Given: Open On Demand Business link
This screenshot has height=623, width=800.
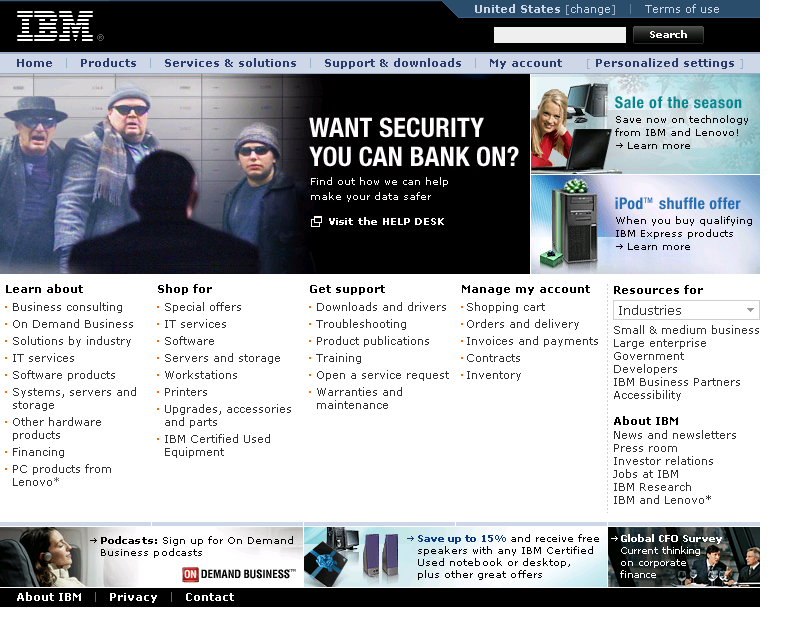Looking at the screenshot, I should click(x=73, y=324).
